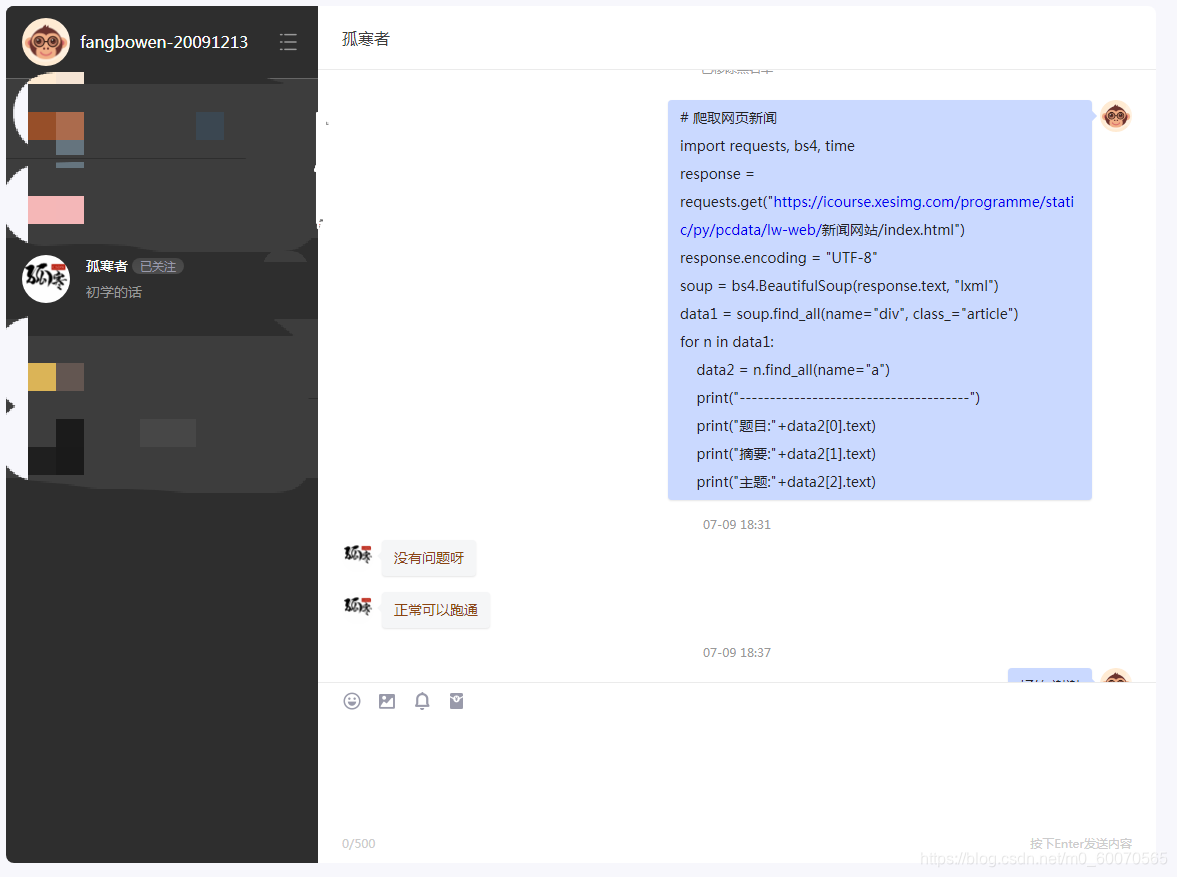Click the bell notification icon
The width and height of the screenshot is (1177, 877).
tap(422, 701)
